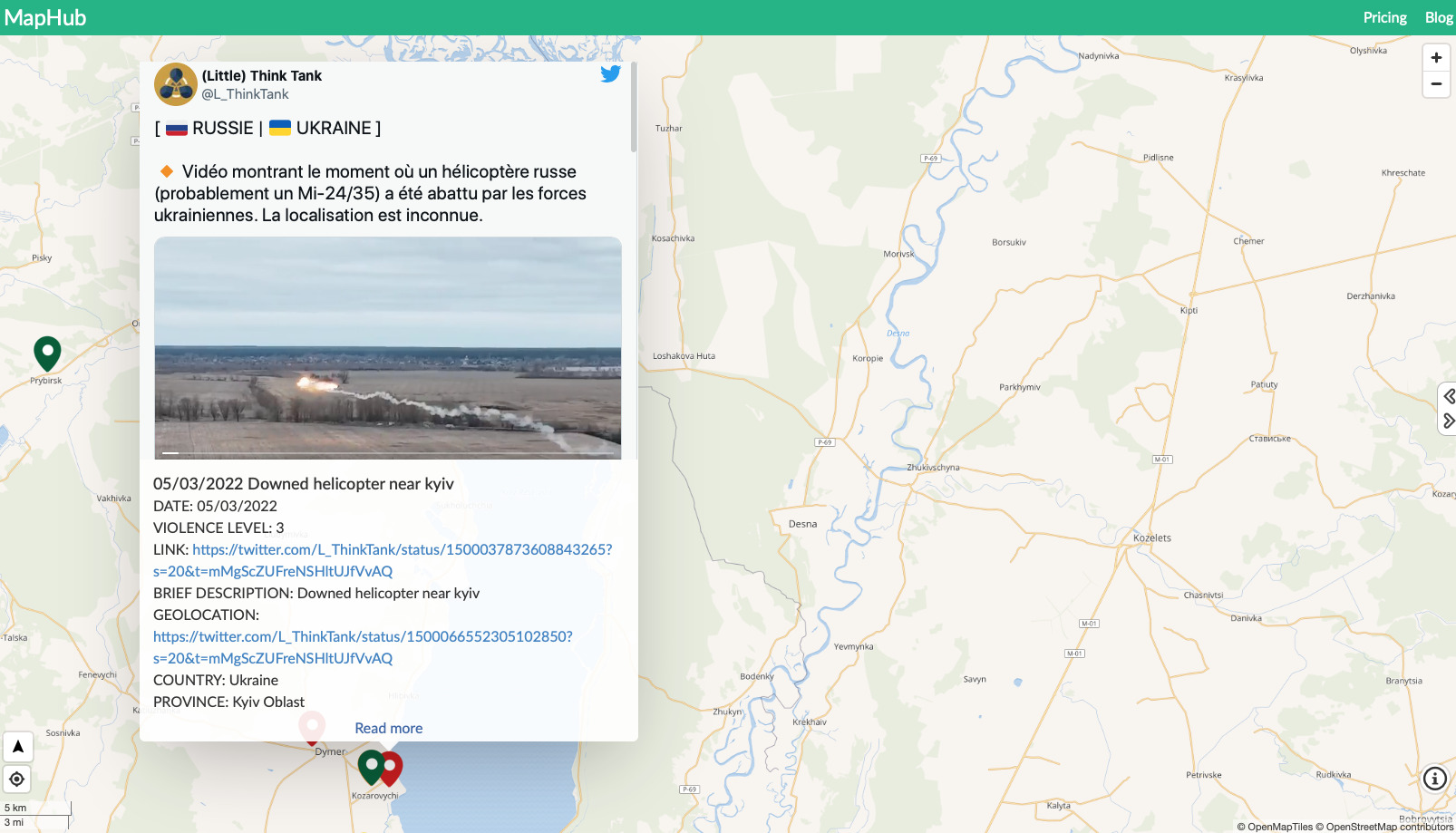
Task: Click the Desna town label
Action: [x=802, y=524]
